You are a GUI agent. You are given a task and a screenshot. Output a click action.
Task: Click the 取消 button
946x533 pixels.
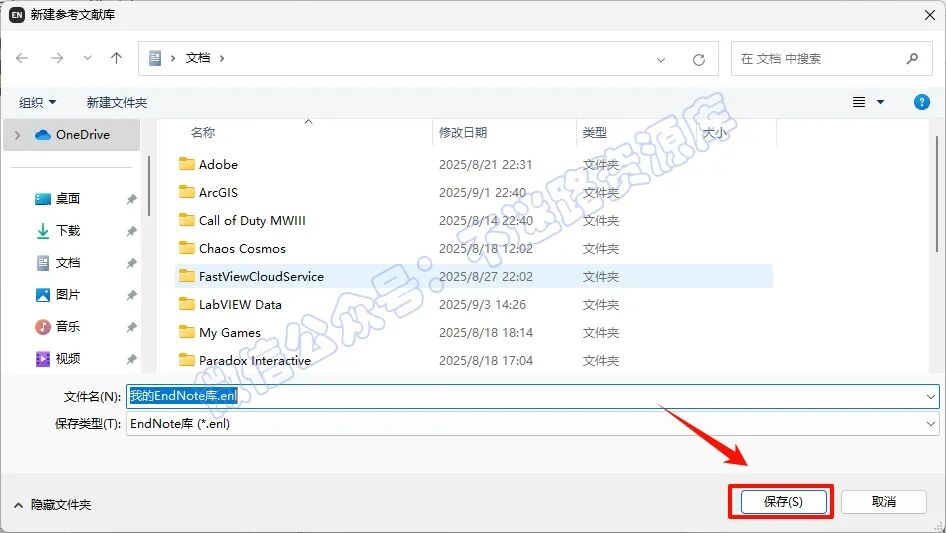884,502
